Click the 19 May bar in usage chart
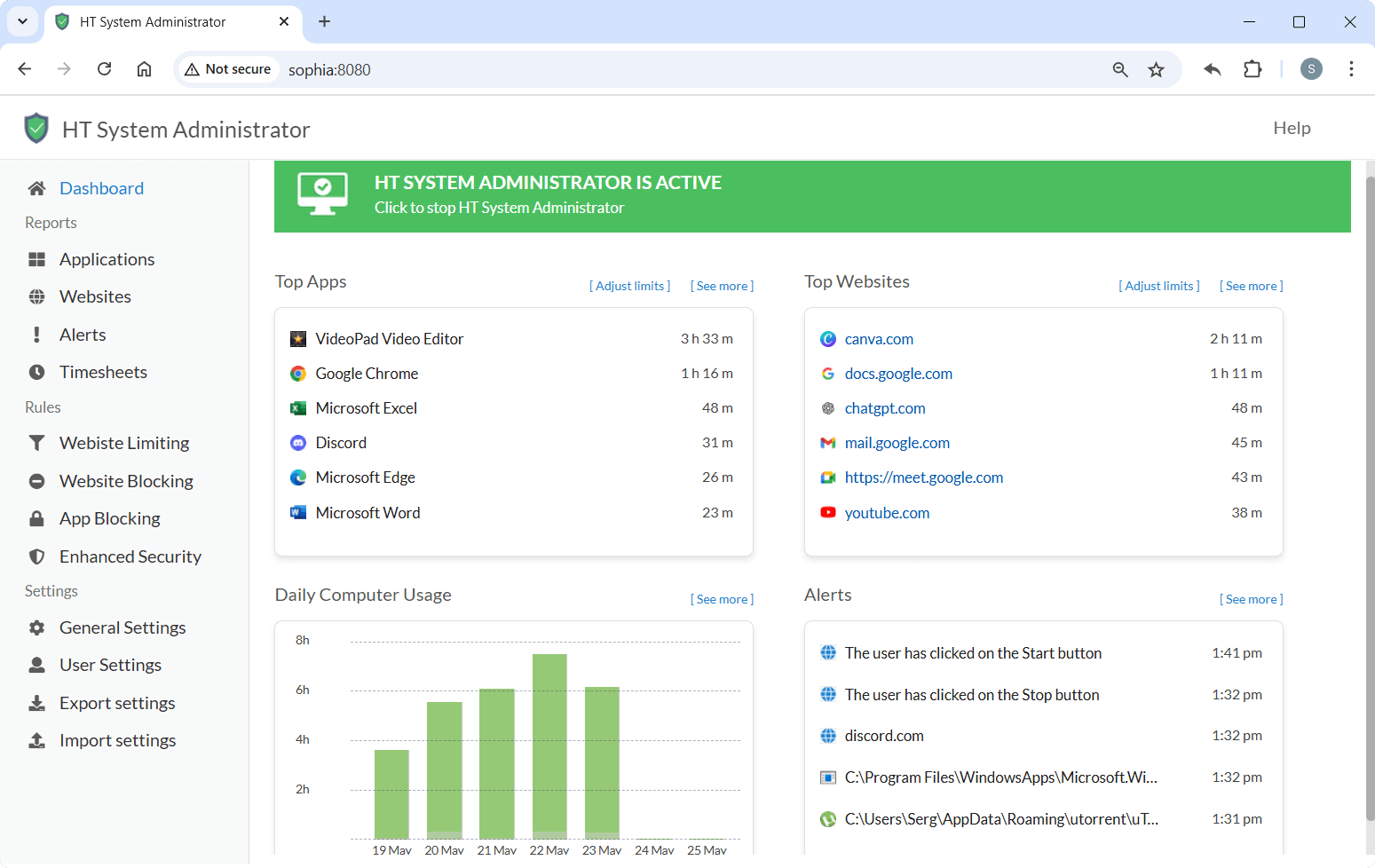 tap(391, 794)
